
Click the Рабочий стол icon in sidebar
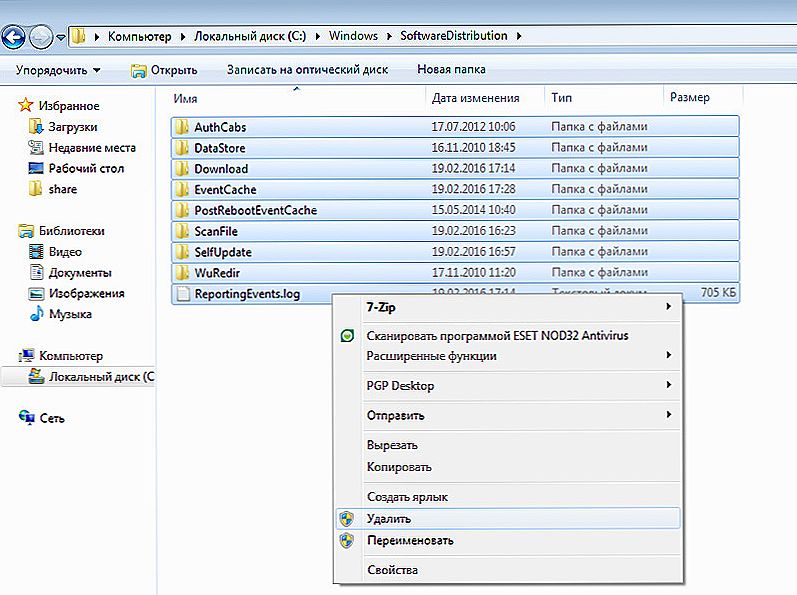[x=36, y=168]
